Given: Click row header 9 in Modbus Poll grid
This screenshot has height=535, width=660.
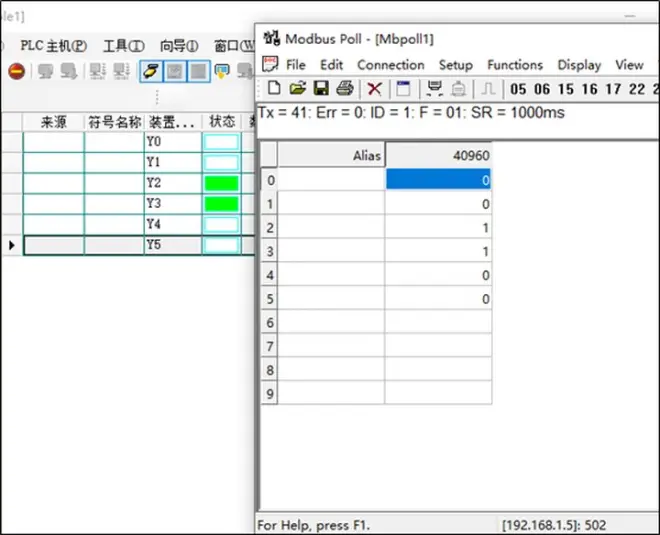Looking at the screenshot, I should tap(269, 394).
